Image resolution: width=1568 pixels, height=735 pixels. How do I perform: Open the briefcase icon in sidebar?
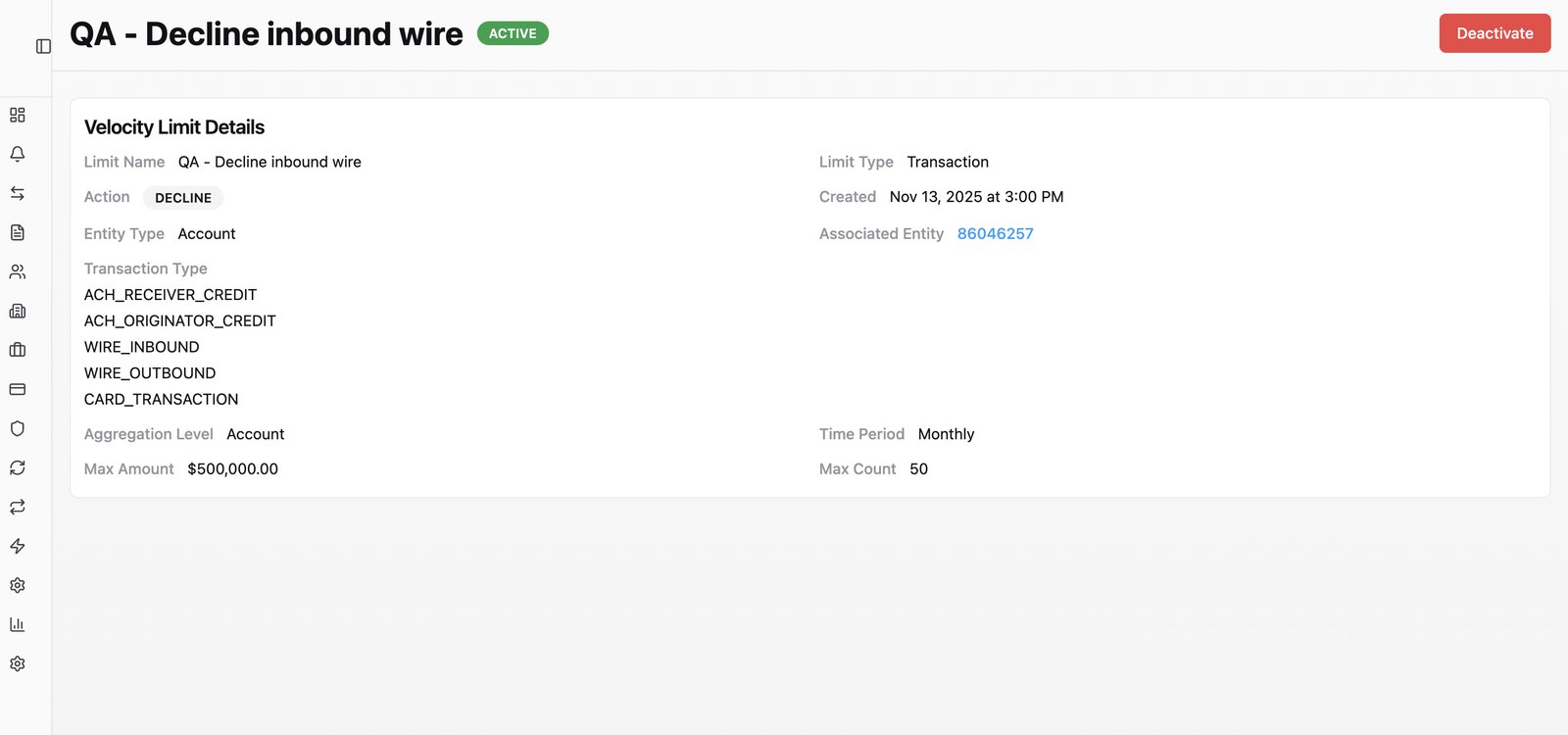tap(18, 350)
